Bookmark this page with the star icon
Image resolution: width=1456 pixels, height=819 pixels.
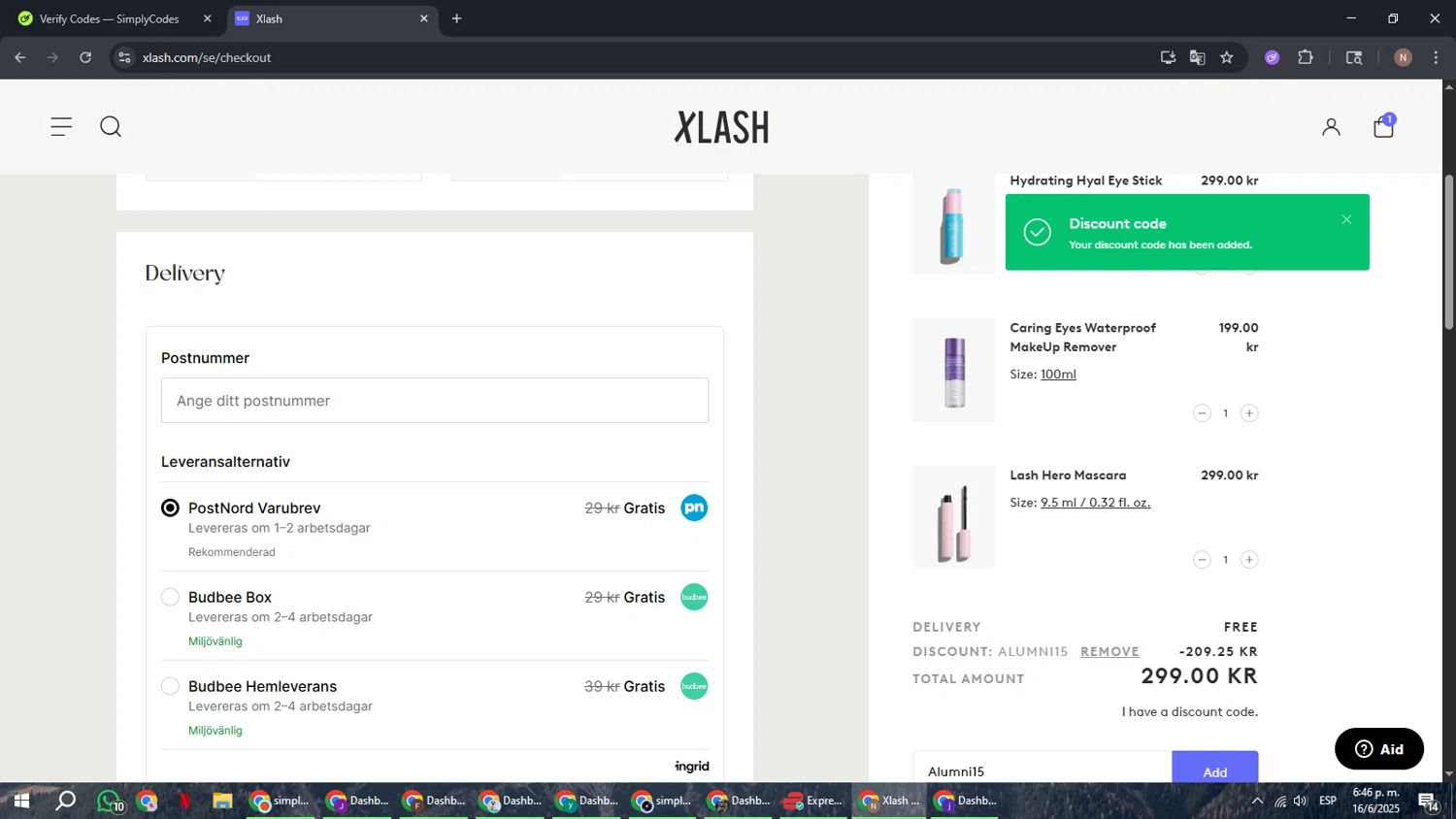1227,57
